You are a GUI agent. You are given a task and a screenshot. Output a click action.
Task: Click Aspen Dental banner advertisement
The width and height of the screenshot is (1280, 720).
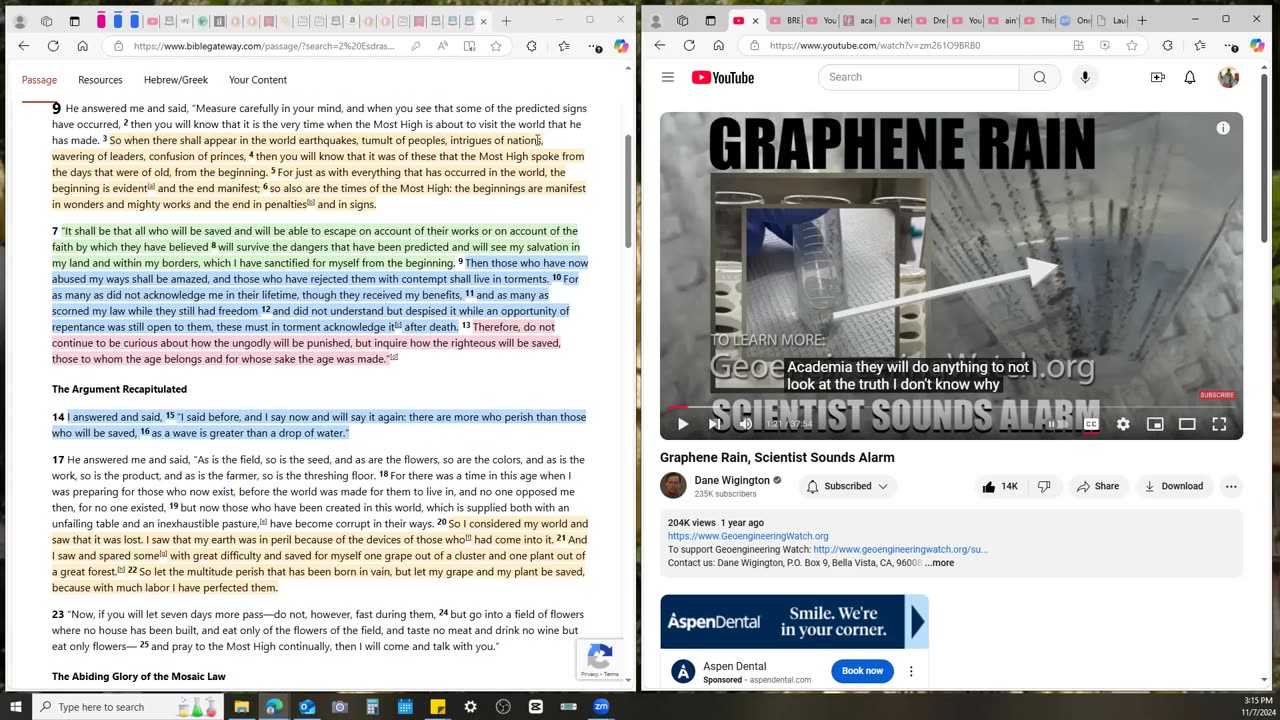(x=794, y=622)
